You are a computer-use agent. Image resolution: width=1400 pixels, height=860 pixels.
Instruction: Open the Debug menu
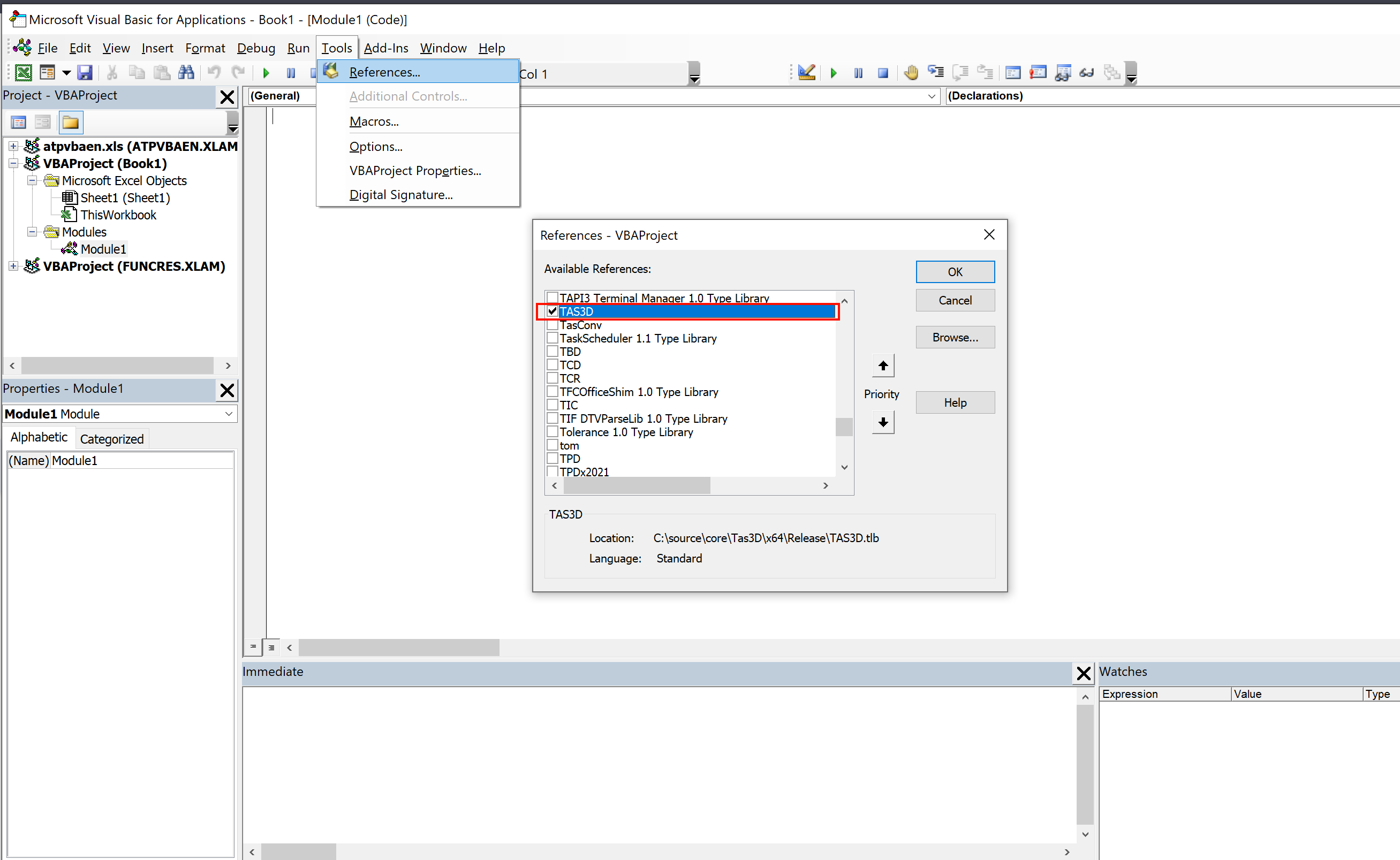click(256, 48)
